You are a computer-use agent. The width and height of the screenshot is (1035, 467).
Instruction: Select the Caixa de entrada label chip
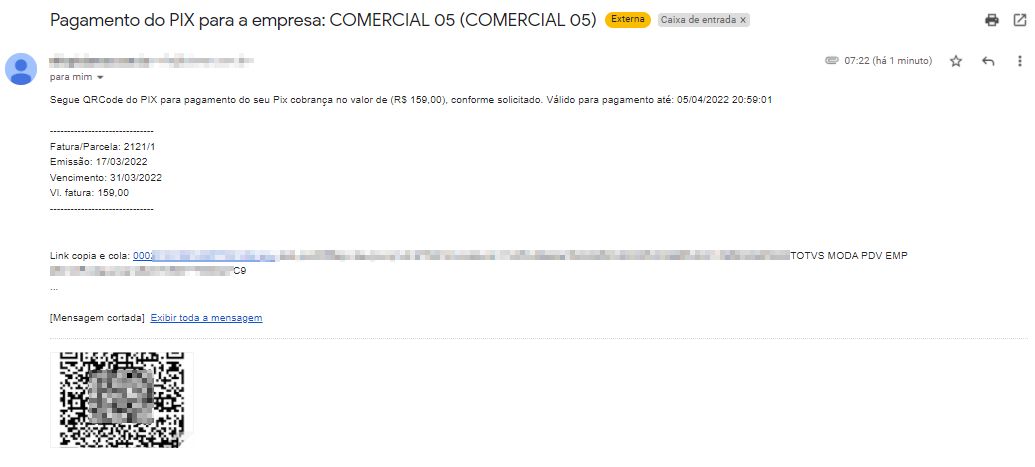point(698,20)
